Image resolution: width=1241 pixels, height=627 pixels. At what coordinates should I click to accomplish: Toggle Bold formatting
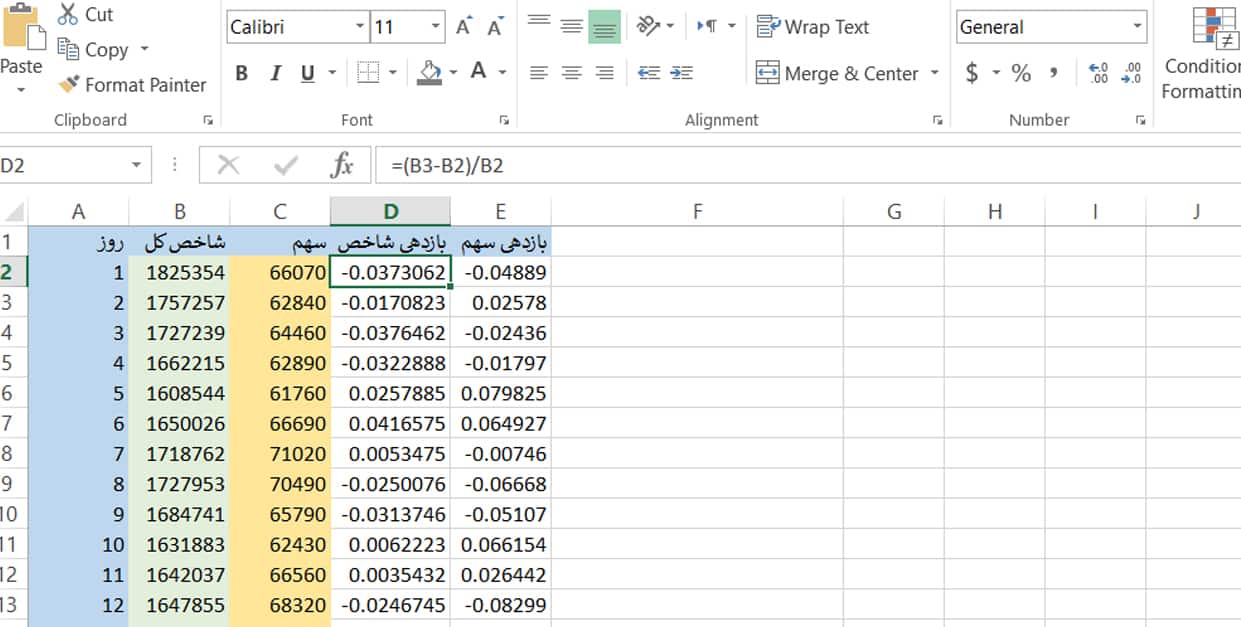click(x=241, y=73)
